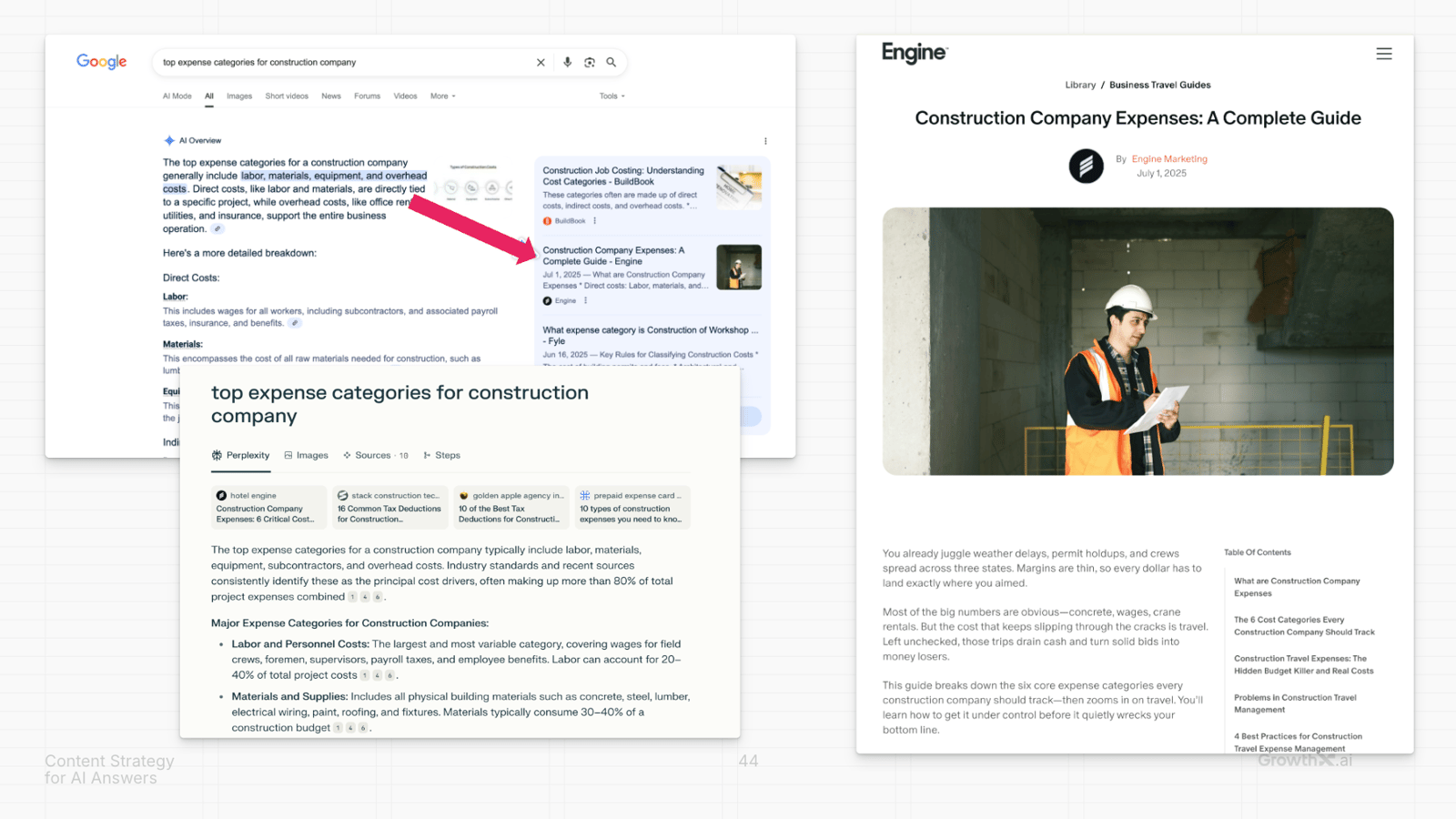This screenshot has width=1456, height=819.
Task: Expand the More search filters dropdown
Action: (x=443, y=96)
